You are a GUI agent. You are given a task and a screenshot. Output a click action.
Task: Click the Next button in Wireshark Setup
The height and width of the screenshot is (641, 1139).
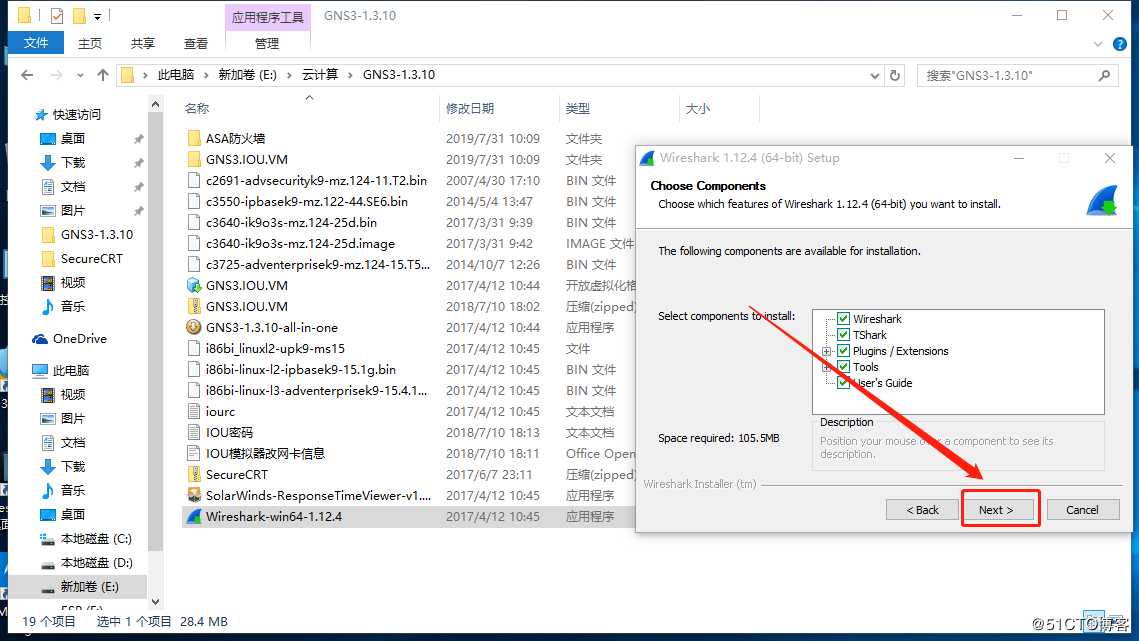pyautogui.click(x=996, y=509)
